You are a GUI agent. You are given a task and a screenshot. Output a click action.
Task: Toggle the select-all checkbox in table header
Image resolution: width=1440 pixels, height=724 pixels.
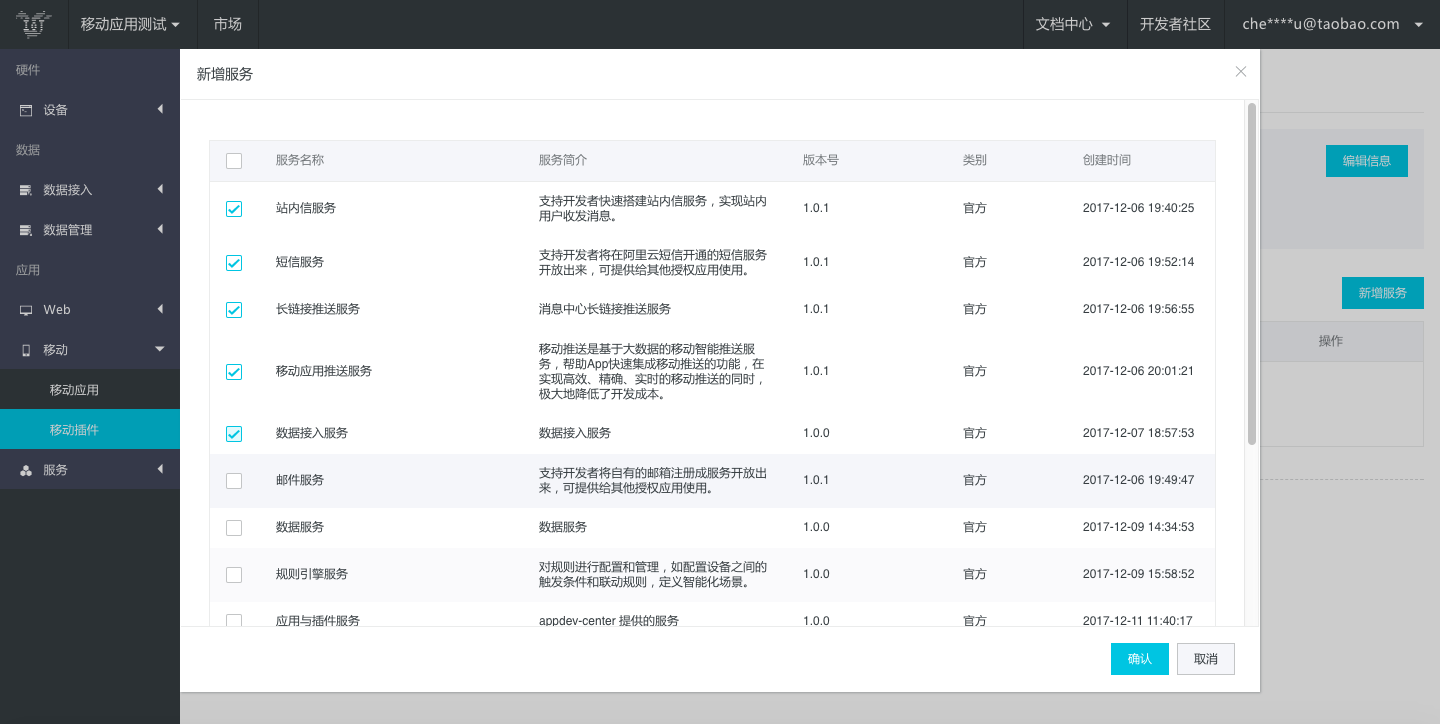[x=234, y=161]
